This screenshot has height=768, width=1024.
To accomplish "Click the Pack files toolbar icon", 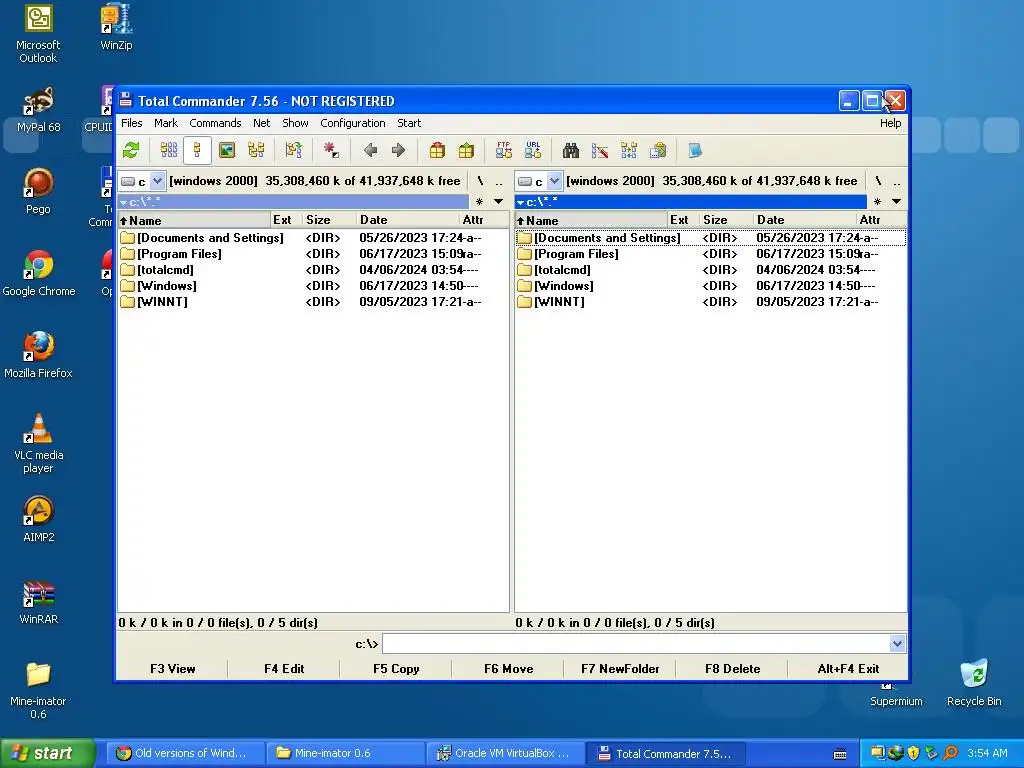I will [x=437, y=151].
